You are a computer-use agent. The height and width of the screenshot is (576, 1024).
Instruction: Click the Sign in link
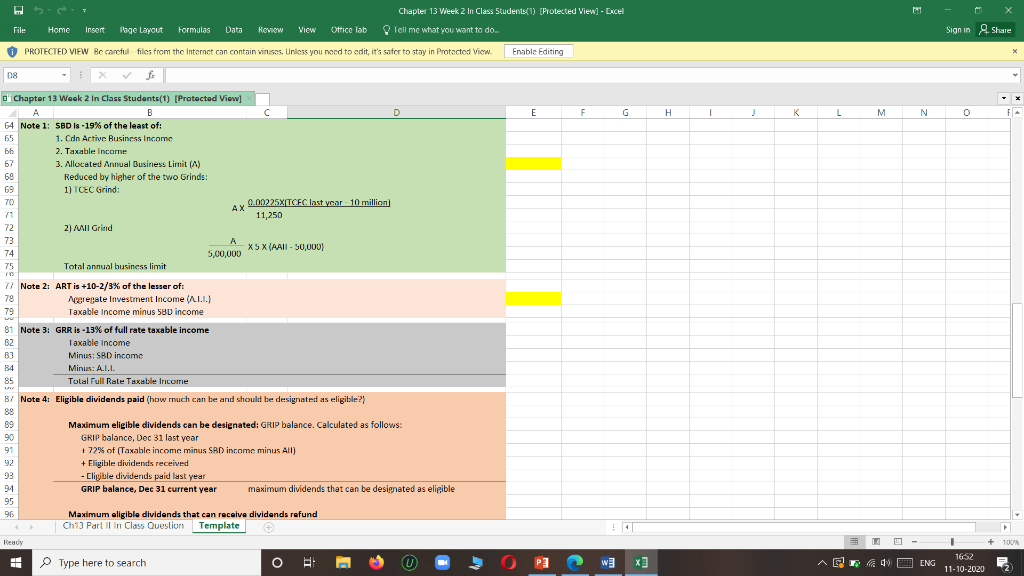point(958,30)
